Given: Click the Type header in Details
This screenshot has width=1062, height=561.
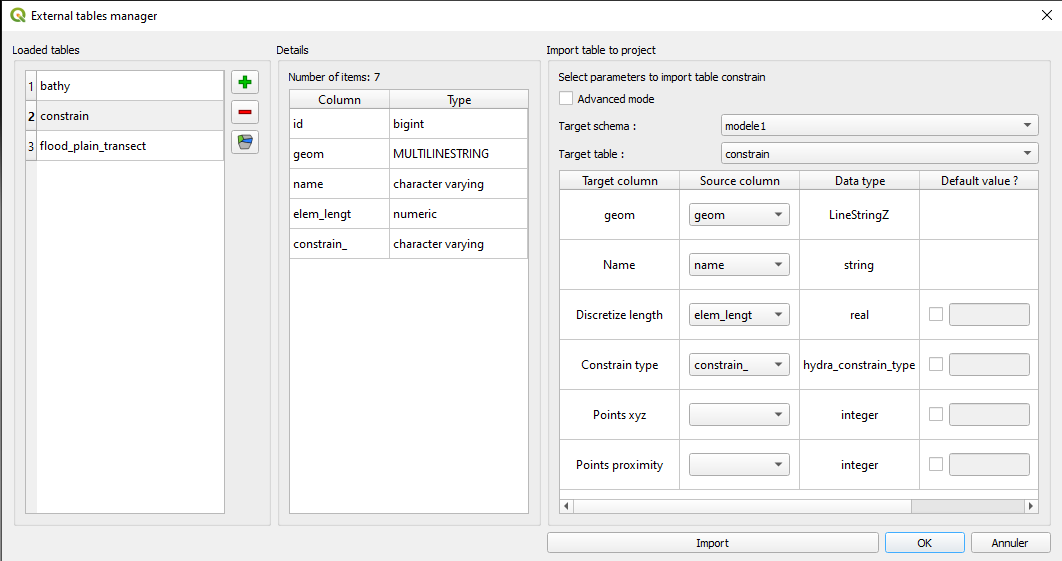Looking at the screenshot, I should pos(459,100).
